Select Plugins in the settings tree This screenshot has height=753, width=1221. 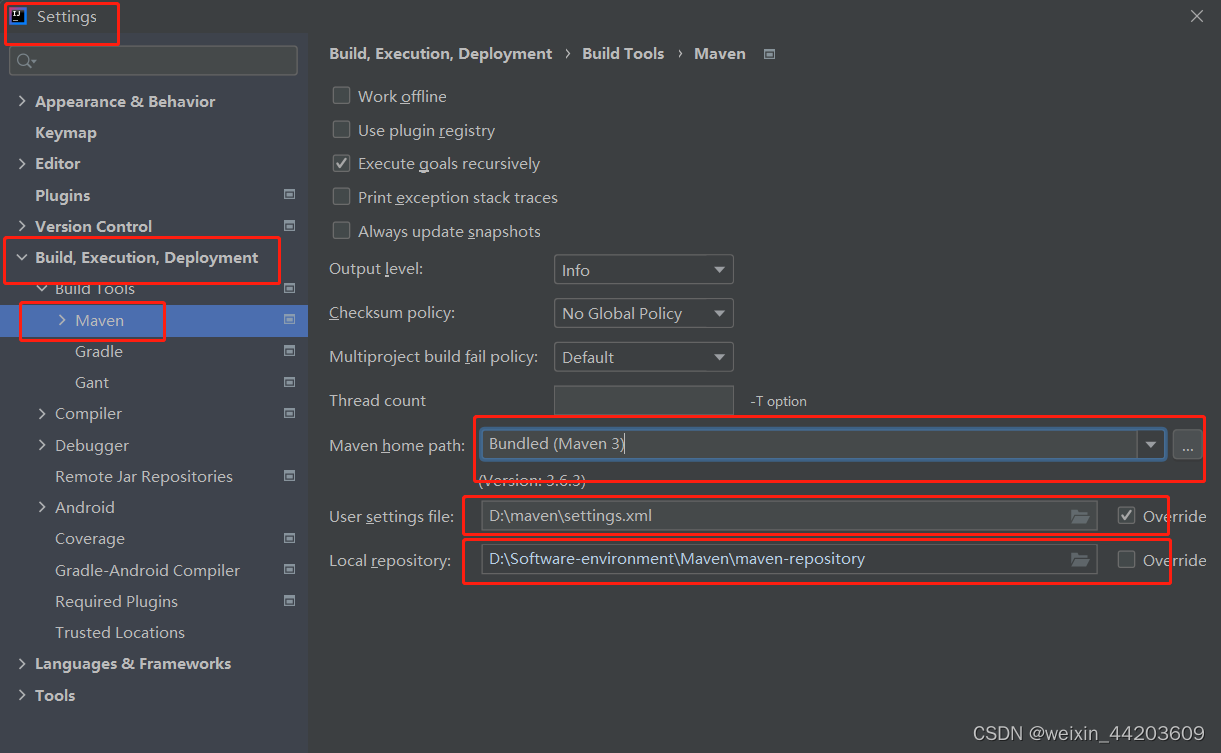tap(63, 195)
